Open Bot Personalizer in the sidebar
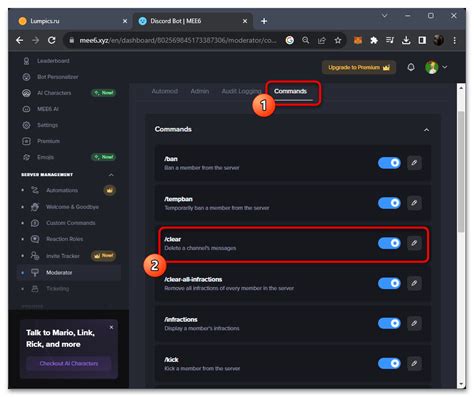The image size is (474, 397). coord(58,77)
